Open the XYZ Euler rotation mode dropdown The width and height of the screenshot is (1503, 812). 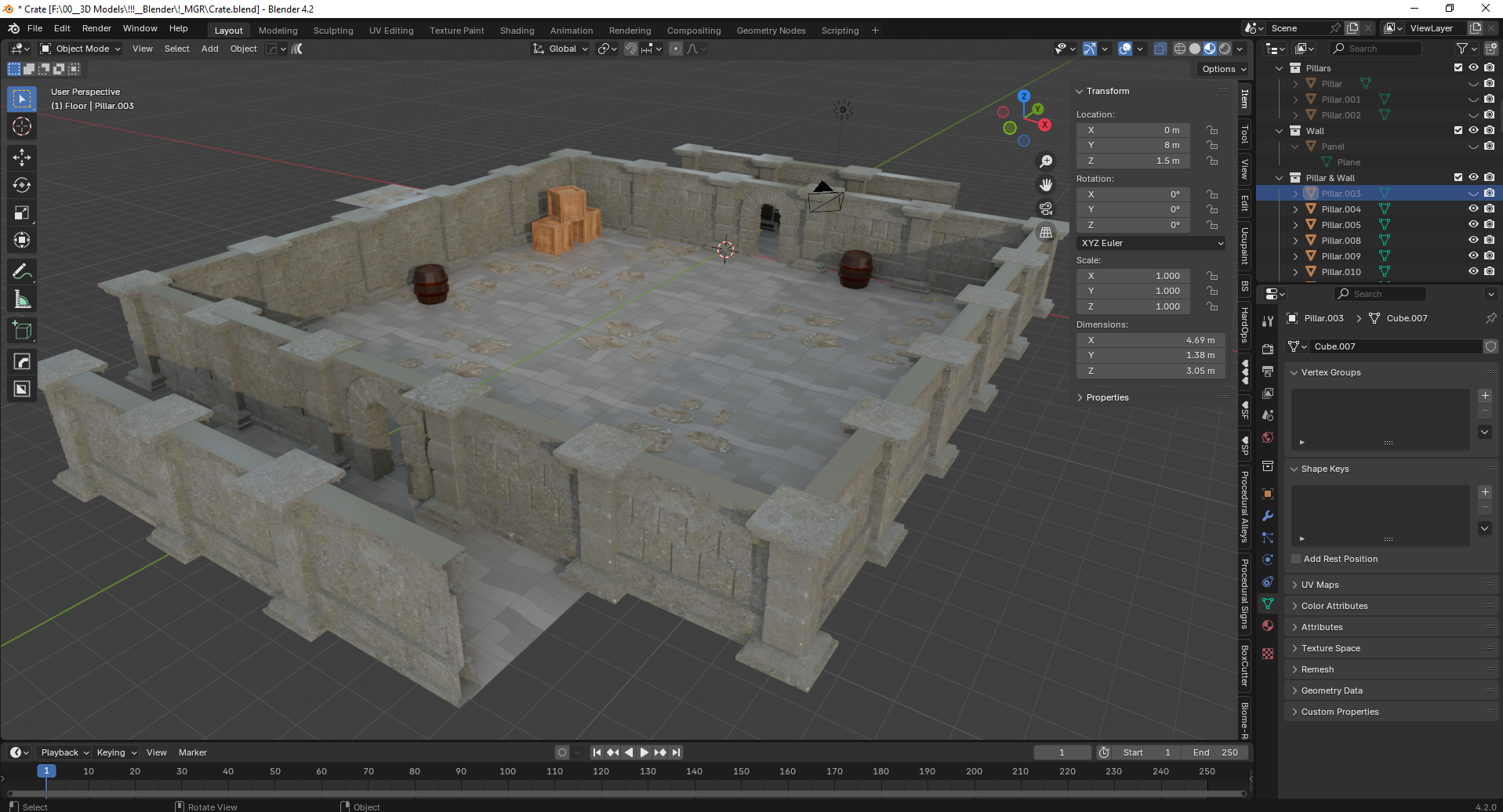[1150, 243]
